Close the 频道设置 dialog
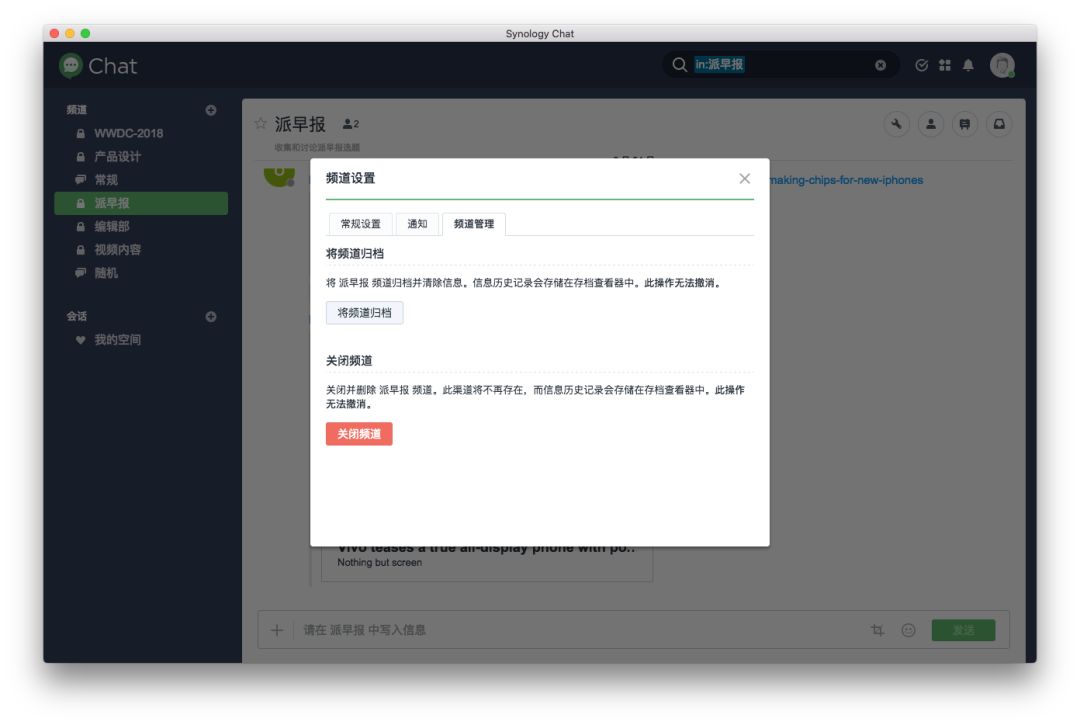Screen dimensions: 1080x725 tap(745, 179)
